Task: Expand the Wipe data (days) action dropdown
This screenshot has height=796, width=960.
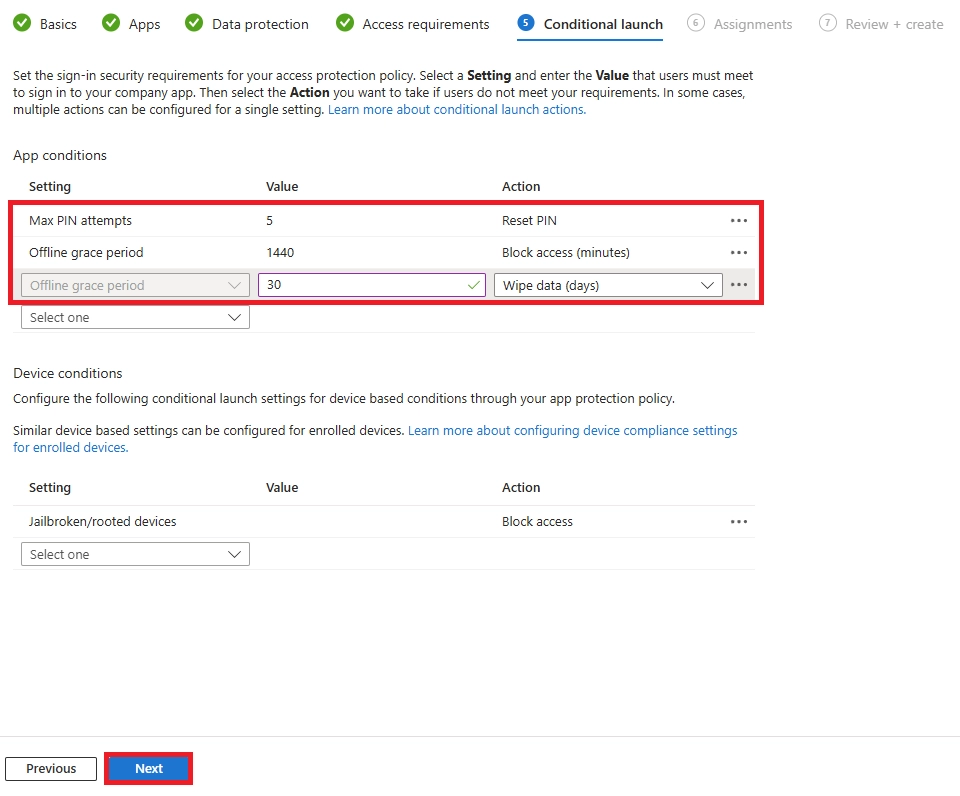Action: coord(608,285)
